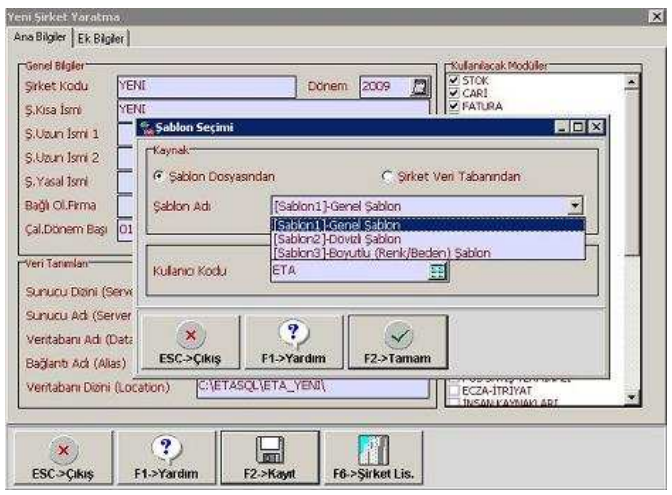Uncheck the STOK module checkbox
The image size is (672, 495).
click(x=453, y=80)
